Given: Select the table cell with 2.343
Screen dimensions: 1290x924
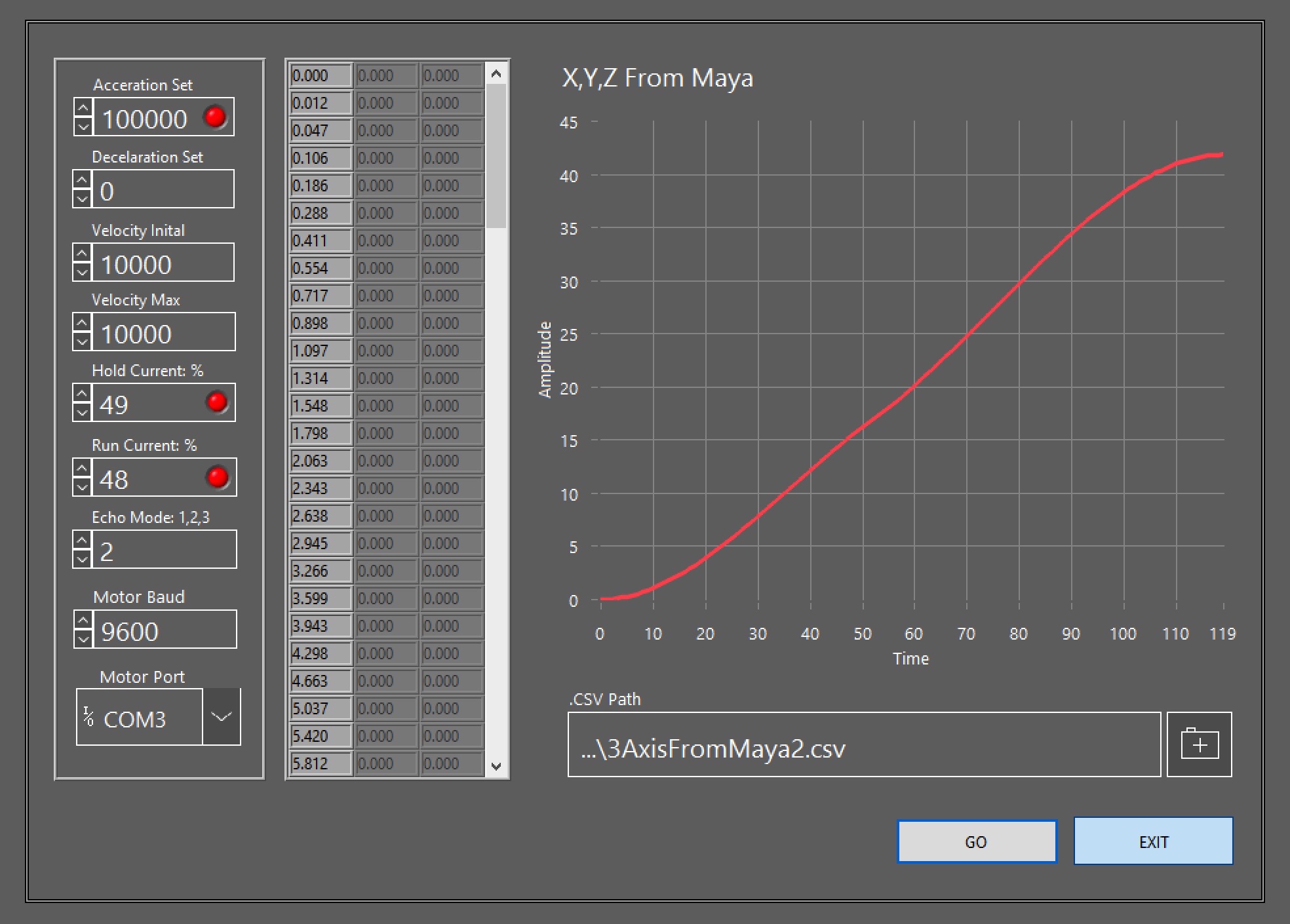Looking at the screenshot, I should [321, 488].
